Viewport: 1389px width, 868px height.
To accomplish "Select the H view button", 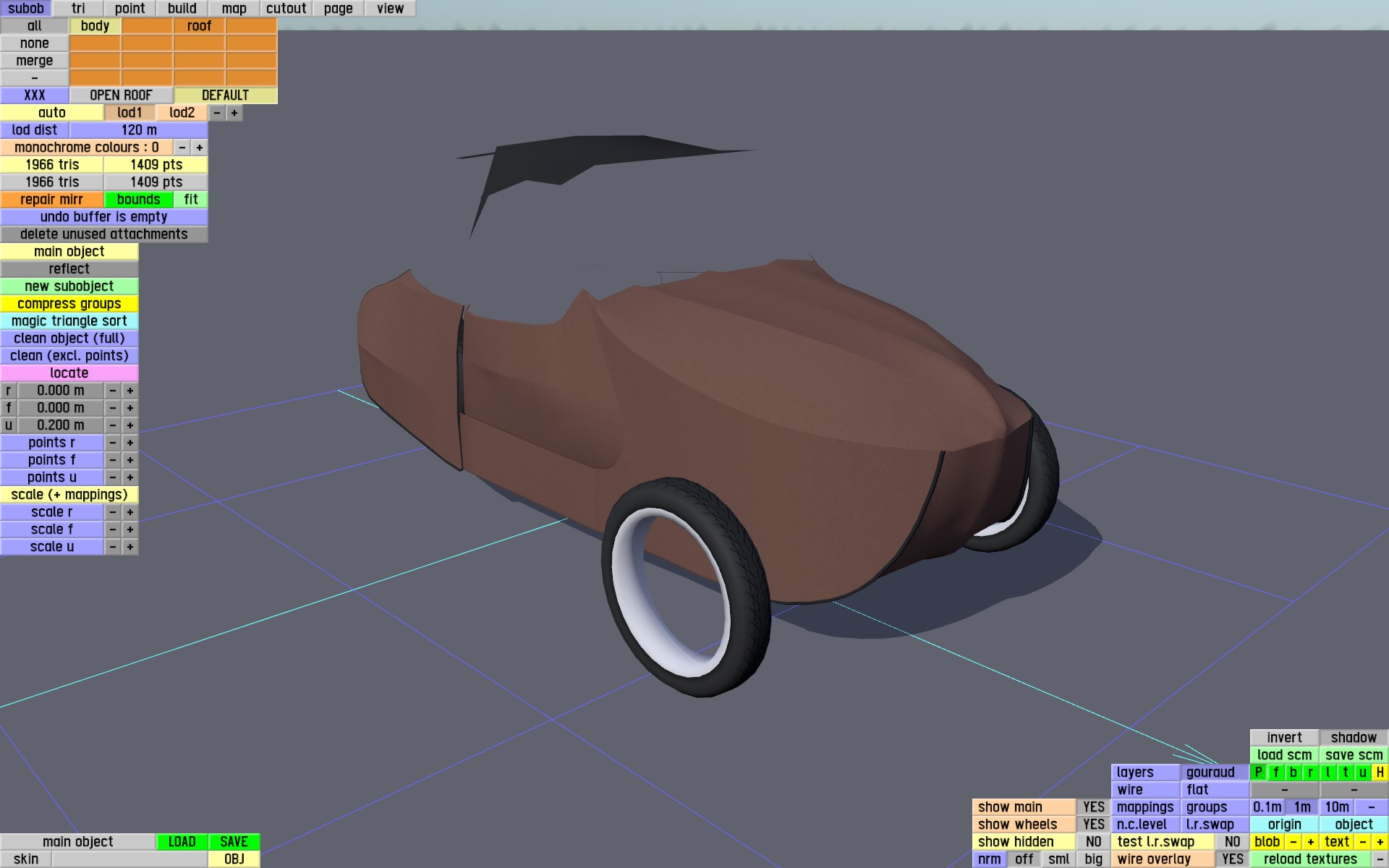I will (1380, 773).
